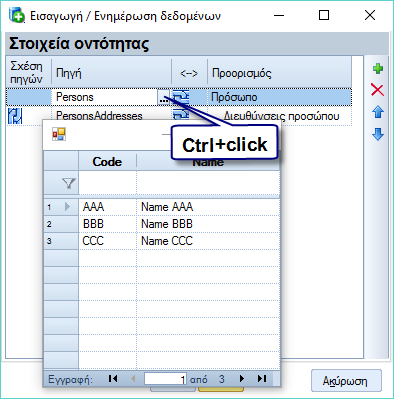This screenshot has width=394, height=399.
Task: Select the Name CCC cell
Action: point(208,241)
